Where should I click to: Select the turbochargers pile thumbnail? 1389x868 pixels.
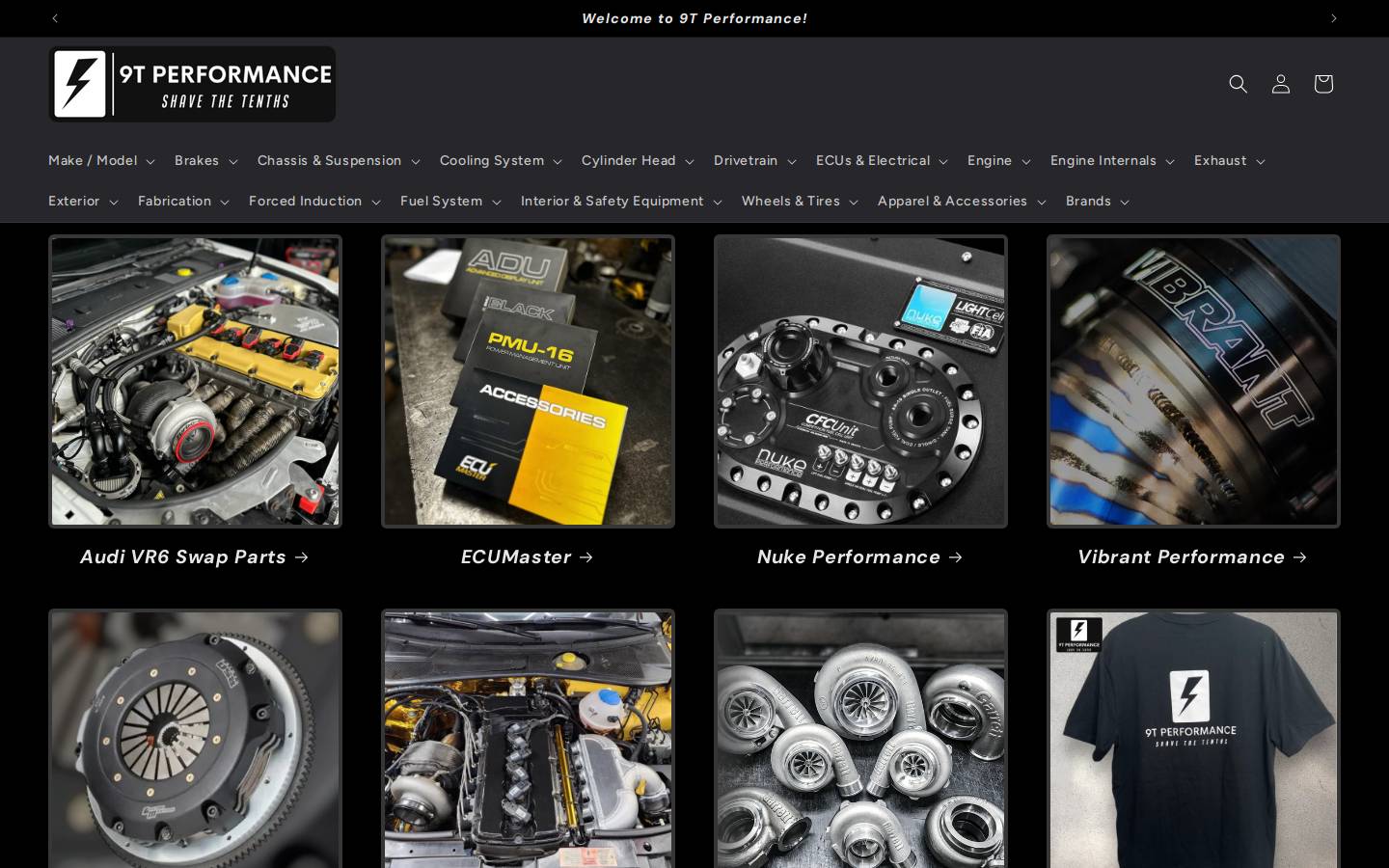tap(860, 739)
